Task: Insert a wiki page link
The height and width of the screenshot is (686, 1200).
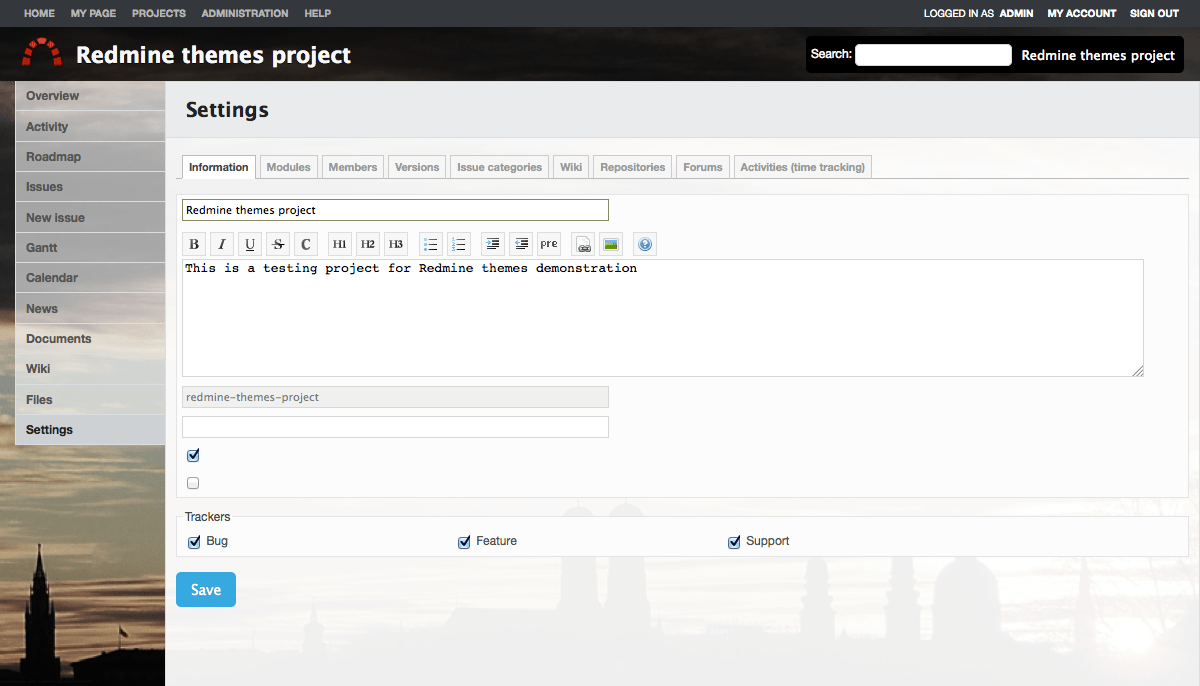Action: [583, 244]
